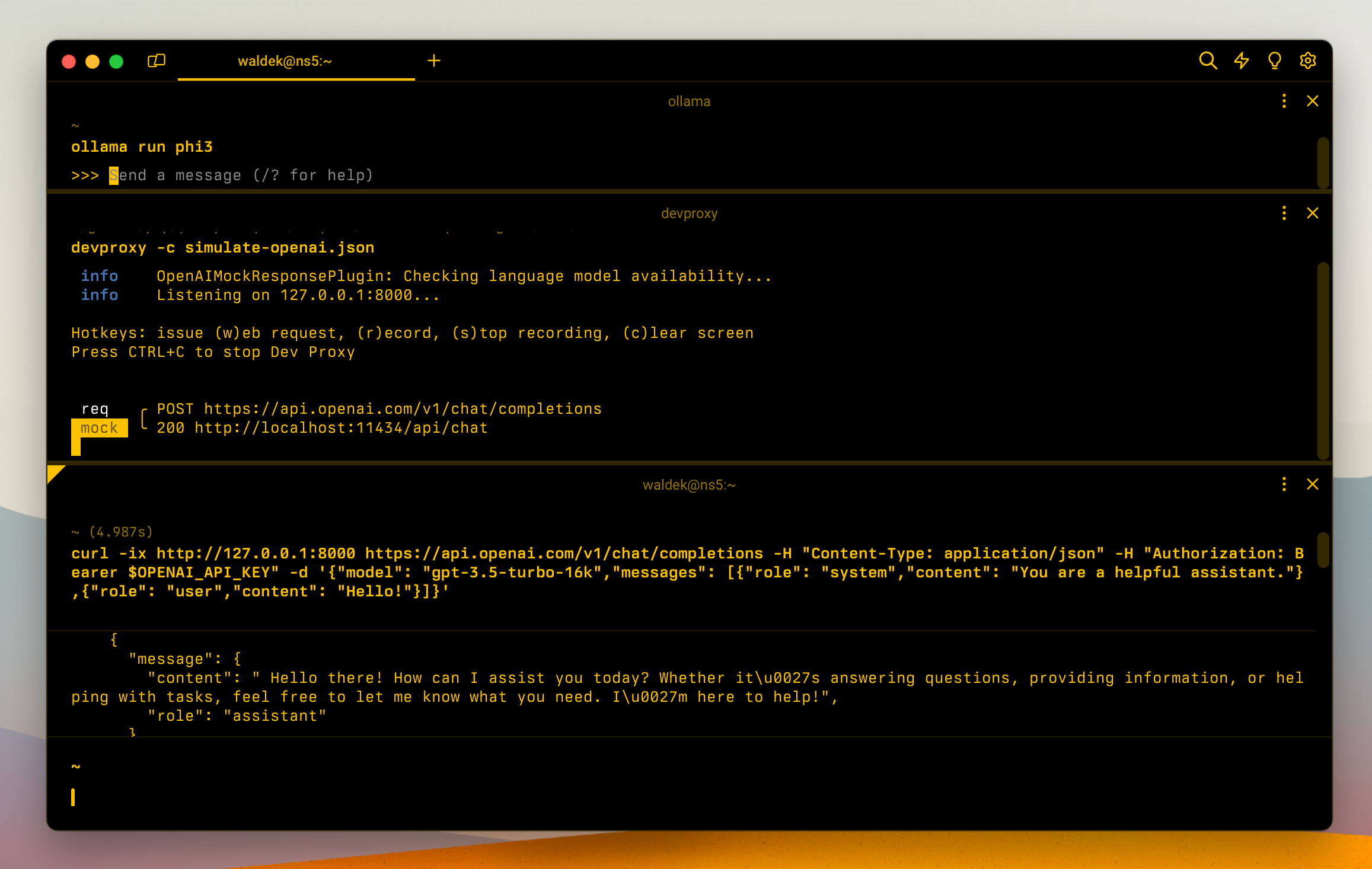
Task: Open a new tab with the plus icon
Action: [434, 60]
